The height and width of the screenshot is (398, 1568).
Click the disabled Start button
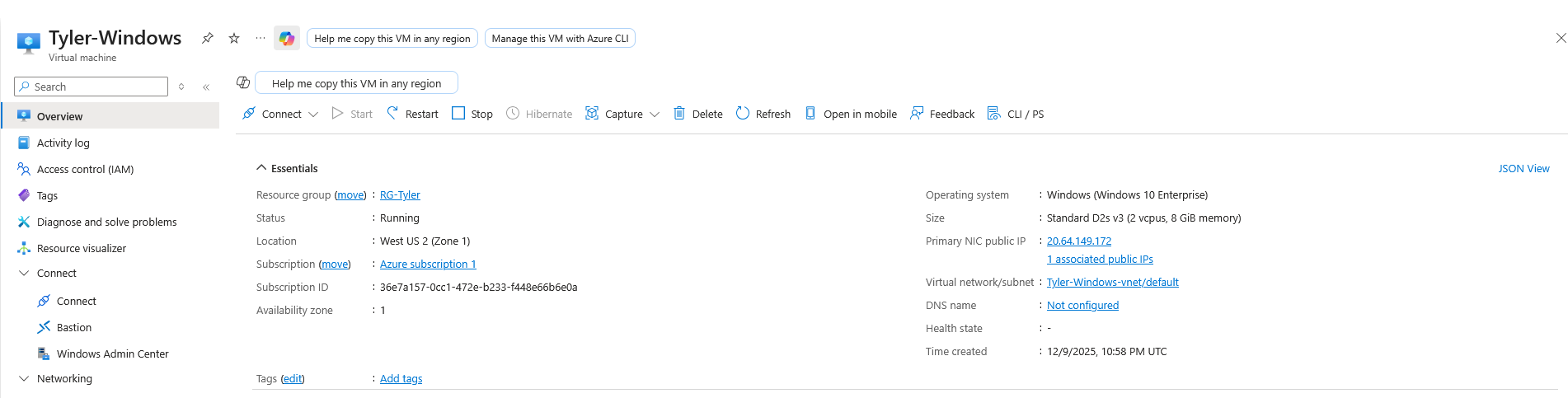352,114
